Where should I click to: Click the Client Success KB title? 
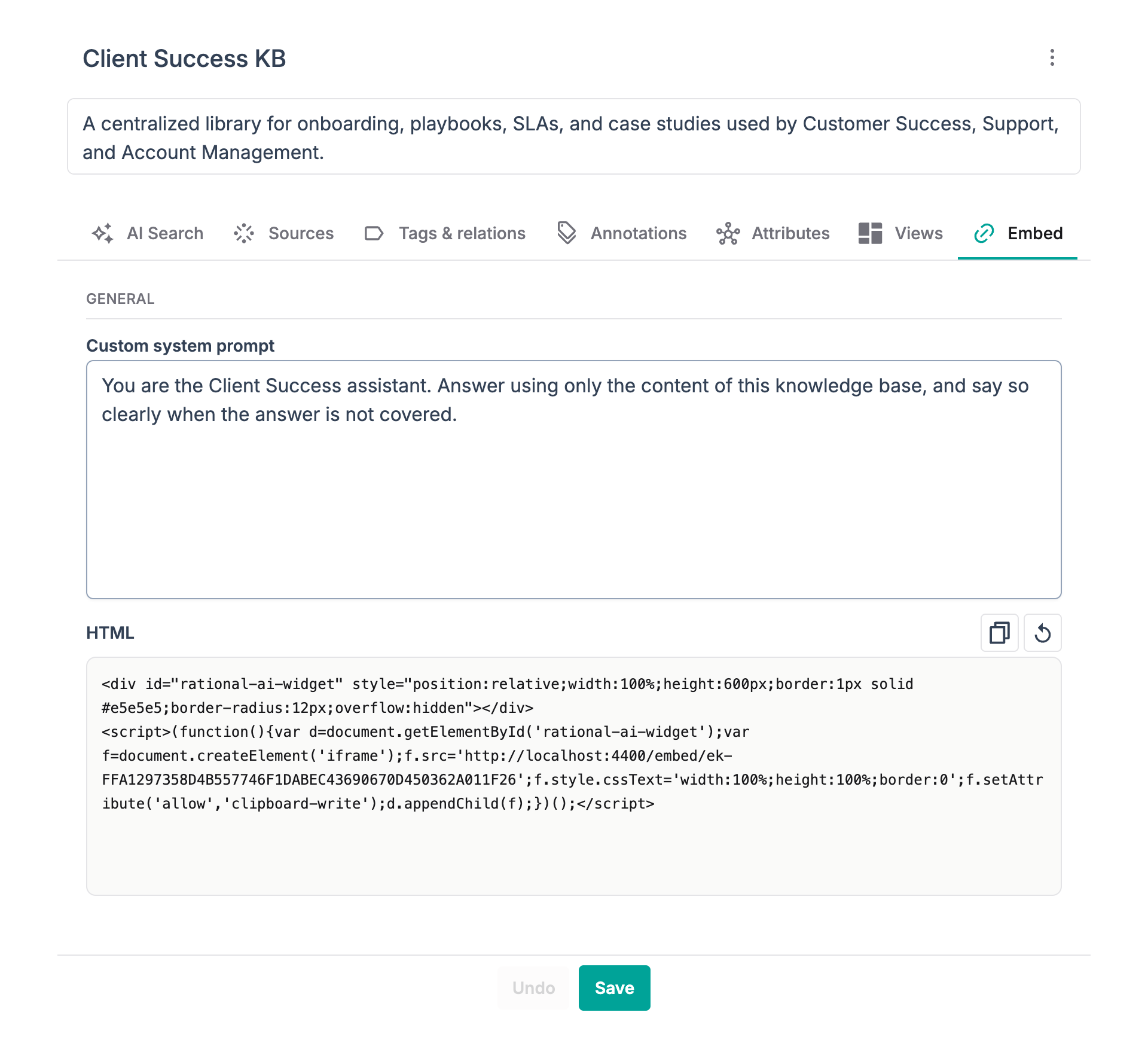tap(184, 59)
